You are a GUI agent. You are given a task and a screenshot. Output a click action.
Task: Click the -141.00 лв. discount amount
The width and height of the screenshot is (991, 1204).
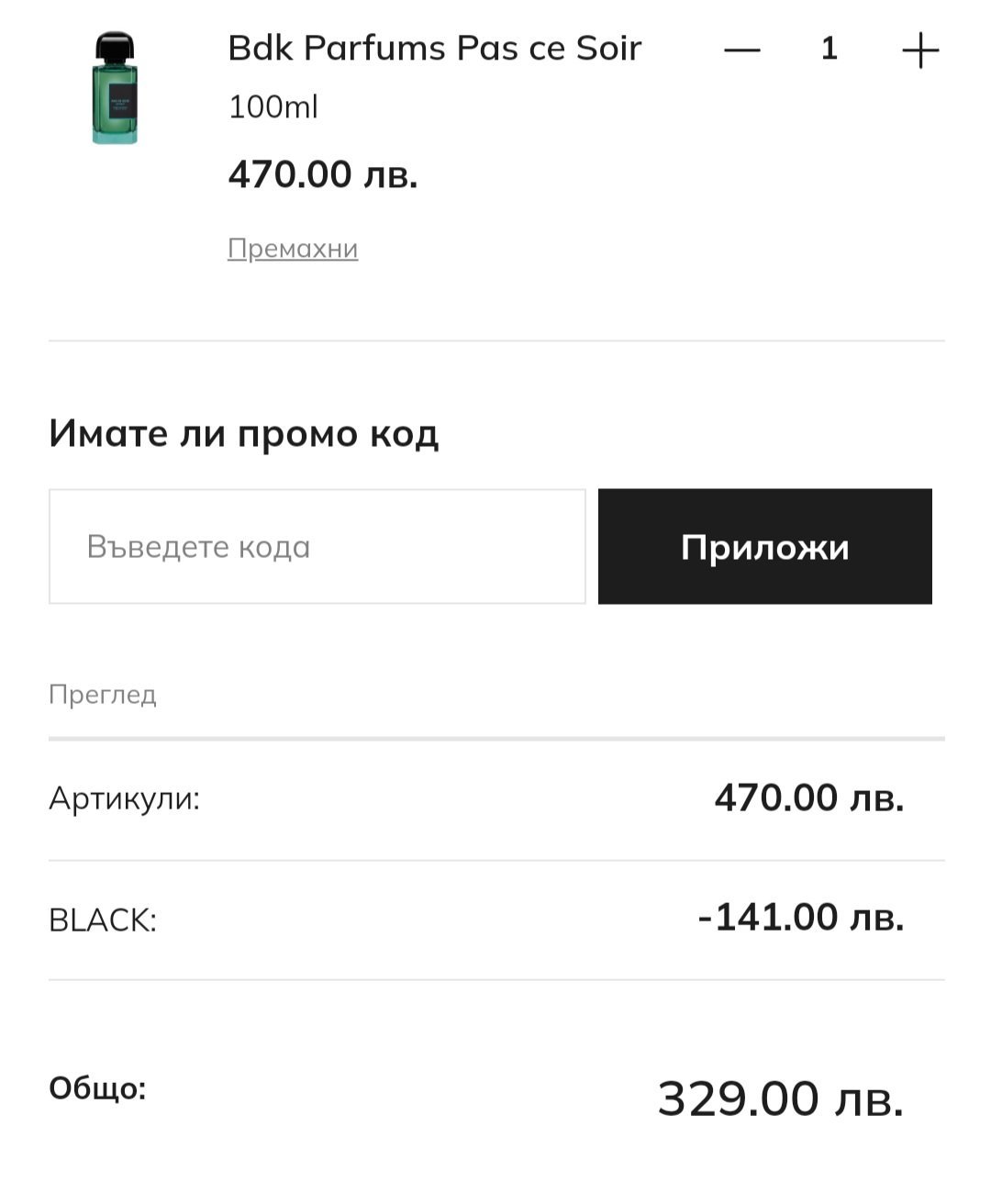(801, 917)
